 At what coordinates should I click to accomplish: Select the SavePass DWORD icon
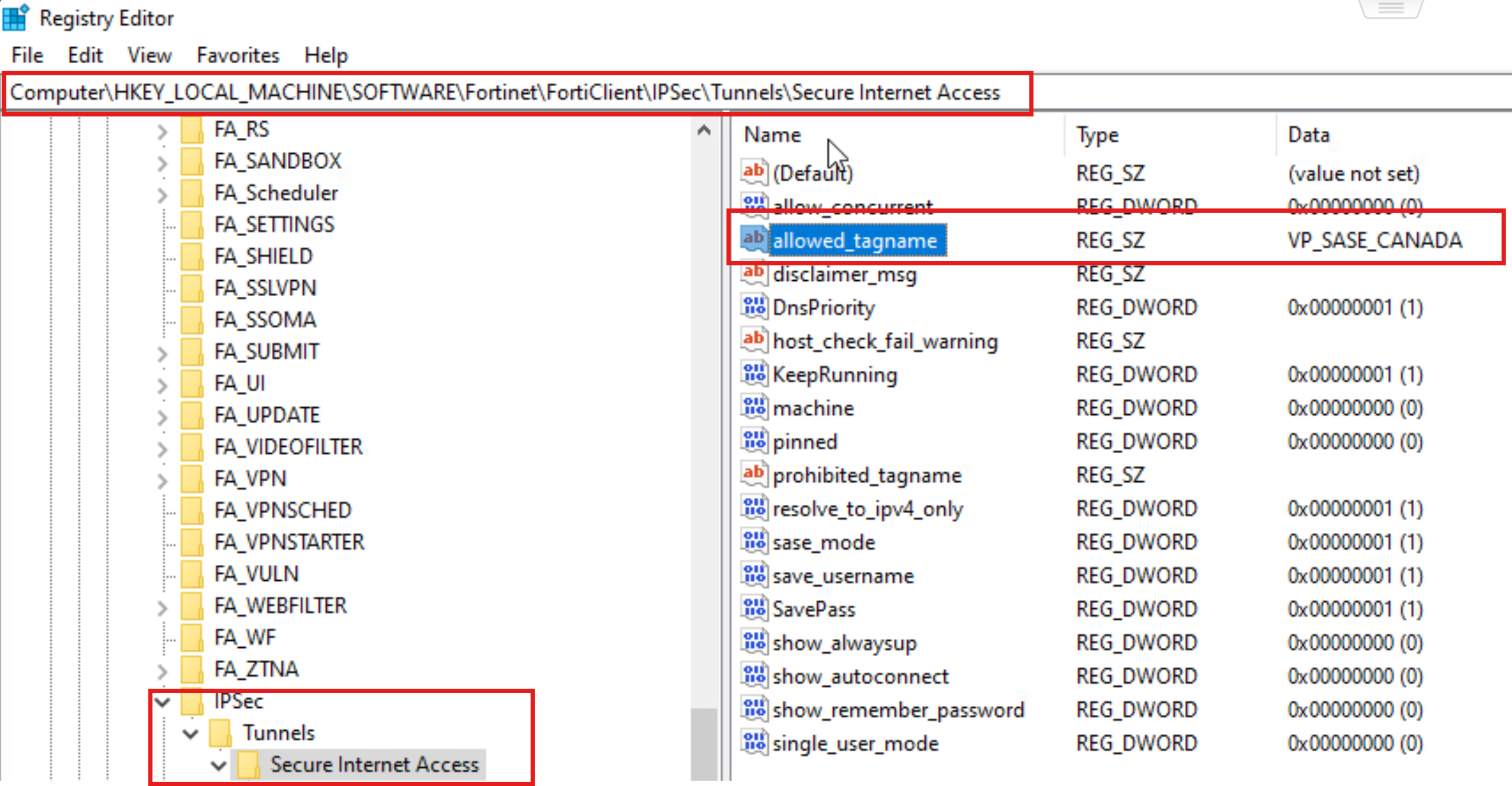point(754,608)
